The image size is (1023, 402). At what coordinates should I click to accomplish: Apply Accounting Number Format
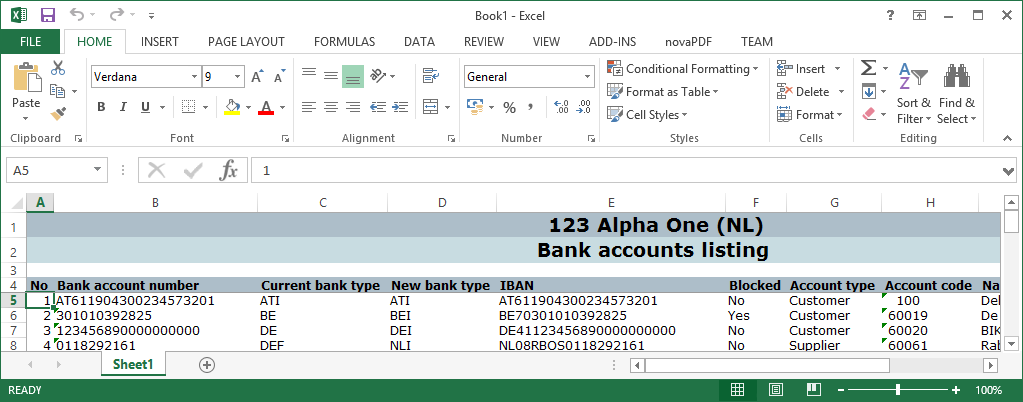pyautogui.click(x=474, y=107)
